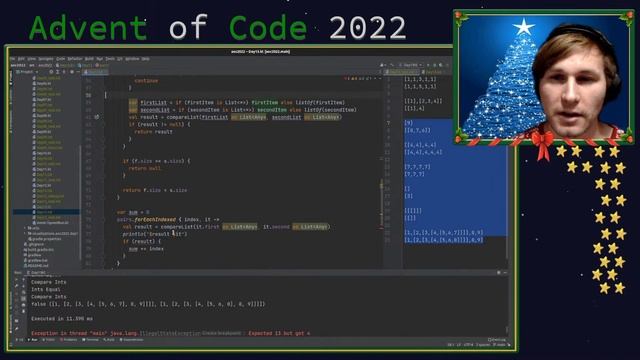640x360 pixels.
Task: Open the File menu in the IDE
Action: coord(13,59)
